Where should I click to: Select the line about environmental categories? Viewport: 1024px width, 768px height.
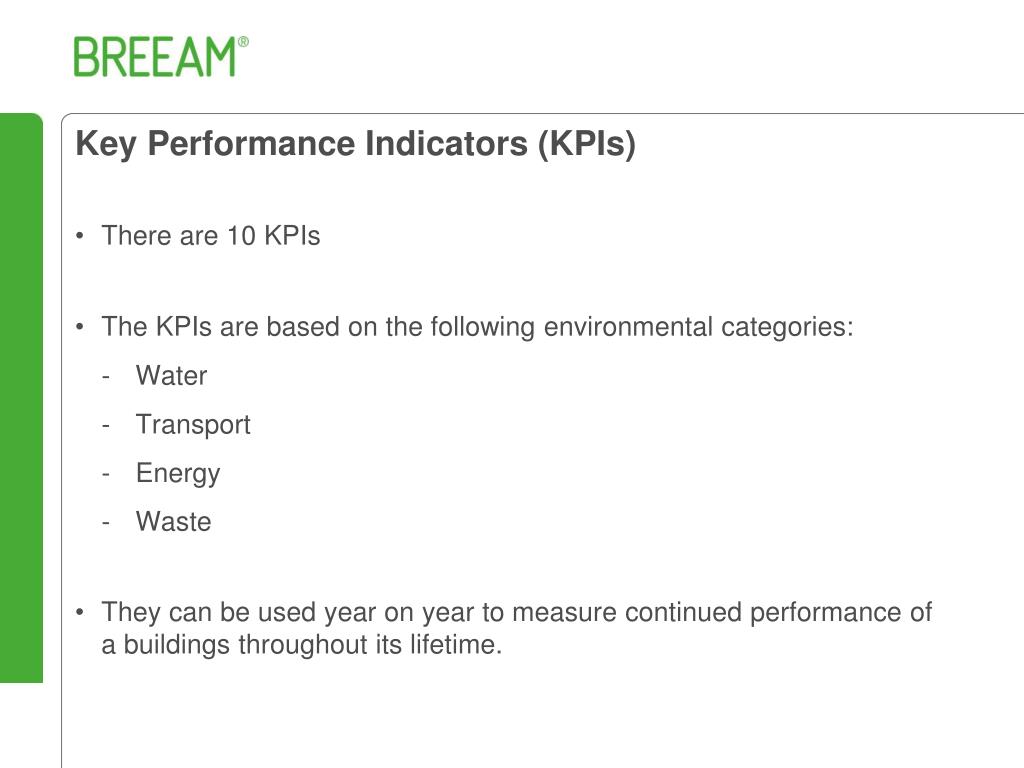pyautogui.click(x=477, y=327)
